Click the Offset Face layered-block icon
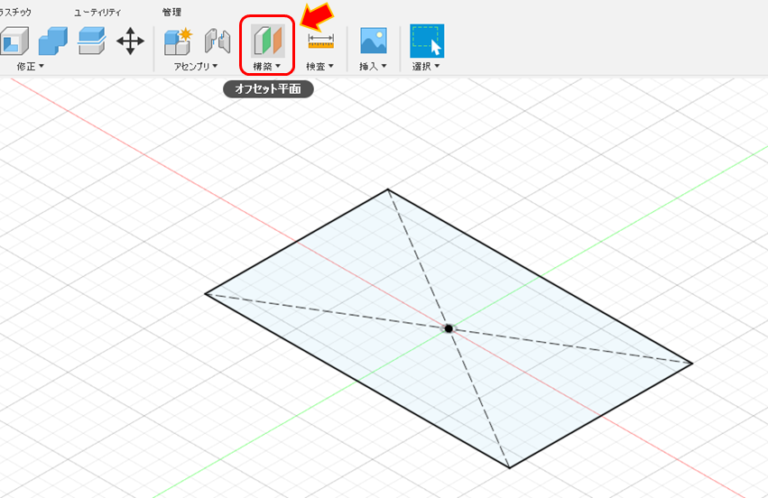768x498 pixels. click(92, 40)
